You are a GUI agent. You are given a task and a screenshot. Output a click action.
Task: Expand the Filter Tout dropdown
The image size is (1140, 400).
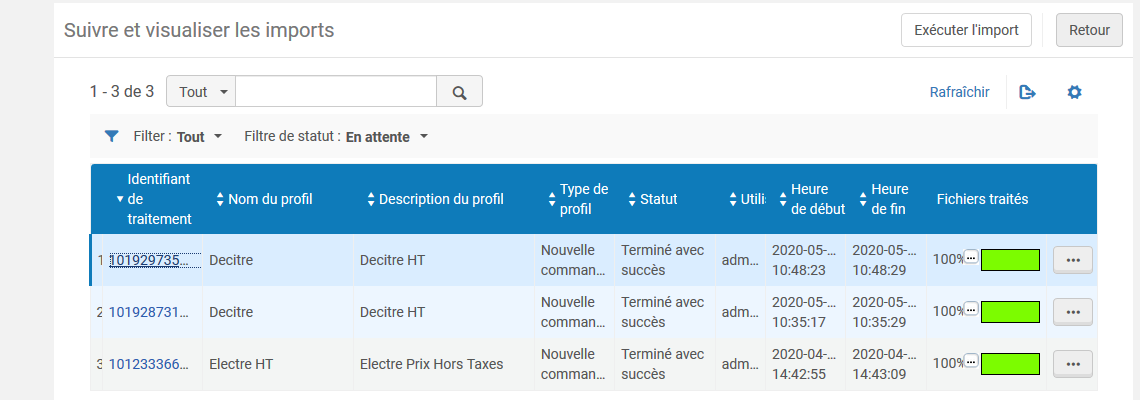coord(198,137)
